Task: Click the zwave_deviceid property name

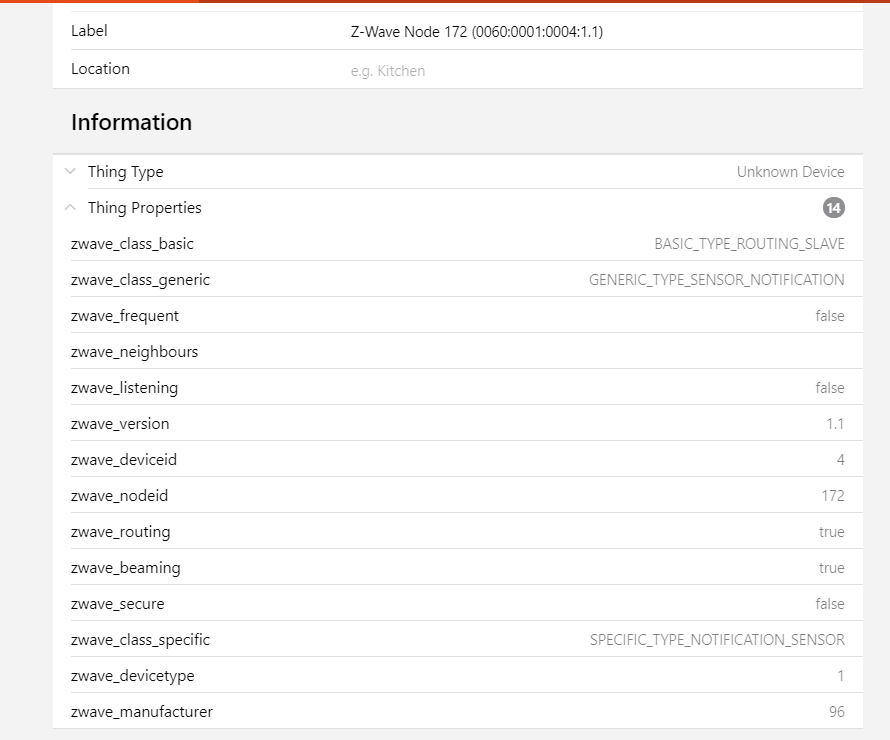Action: pos(124,460)
